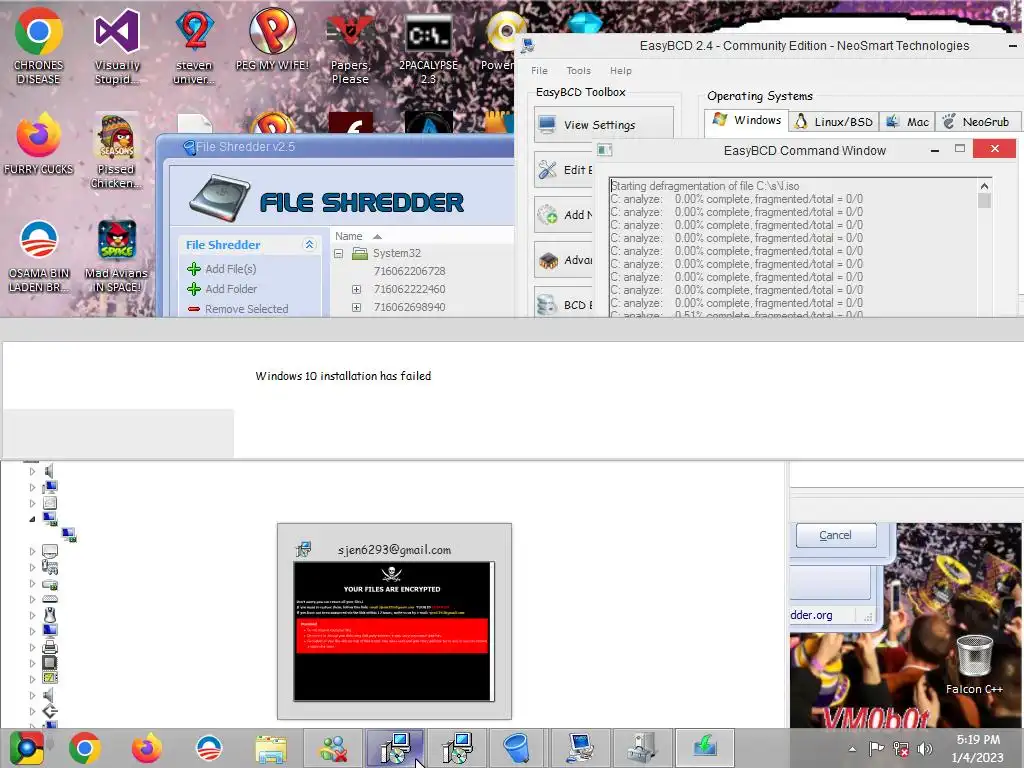This screenshot has height=768, width=1024.
Task: Click Remove Selected in File Shredder
Action: click(x=238, y=309)
